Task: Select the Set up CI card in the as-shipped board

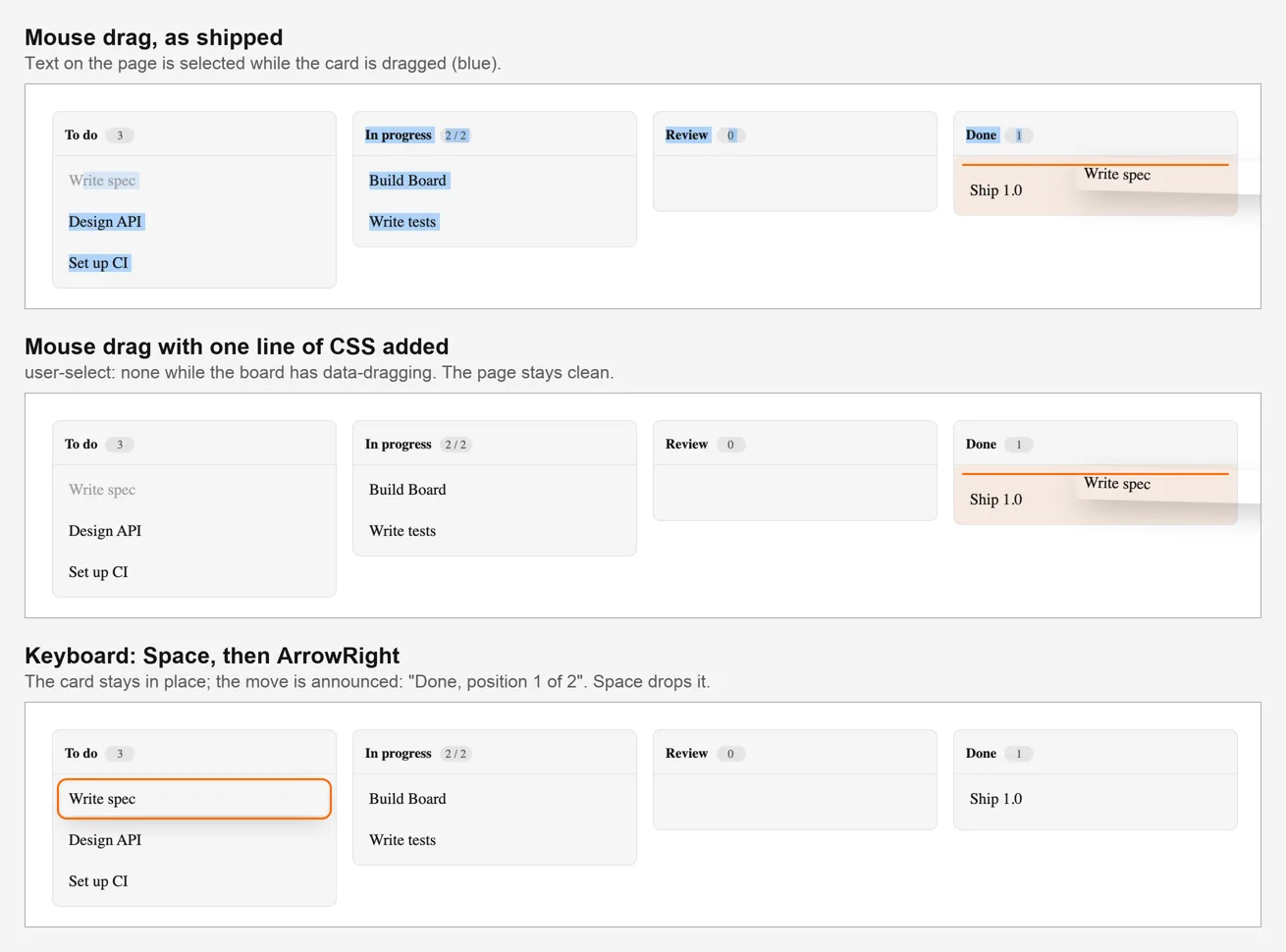Action: point(194,263)
